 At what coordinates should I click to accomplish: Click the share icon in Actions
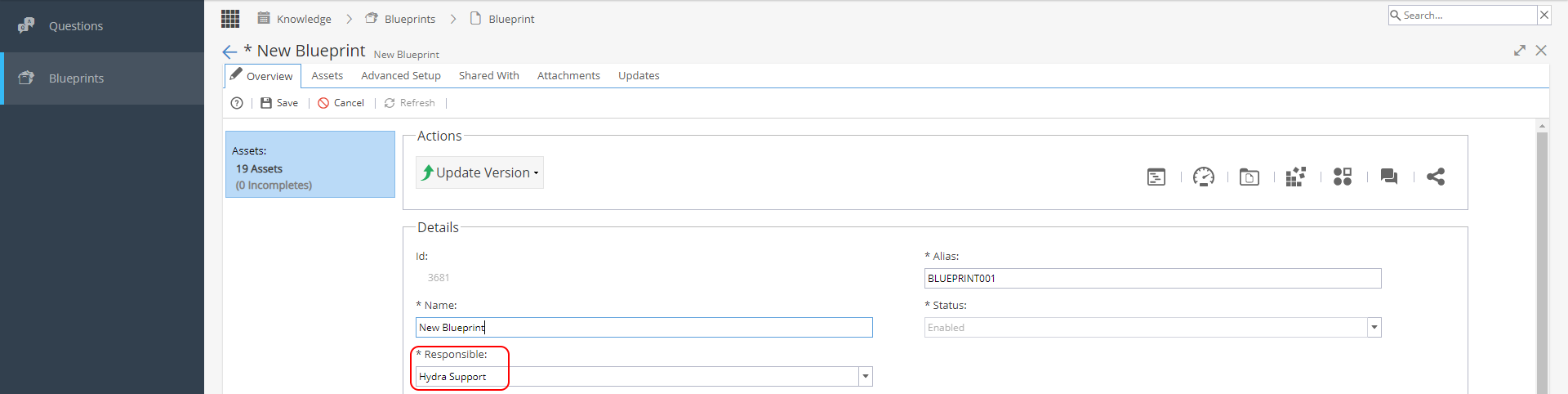pos(1436,177)
